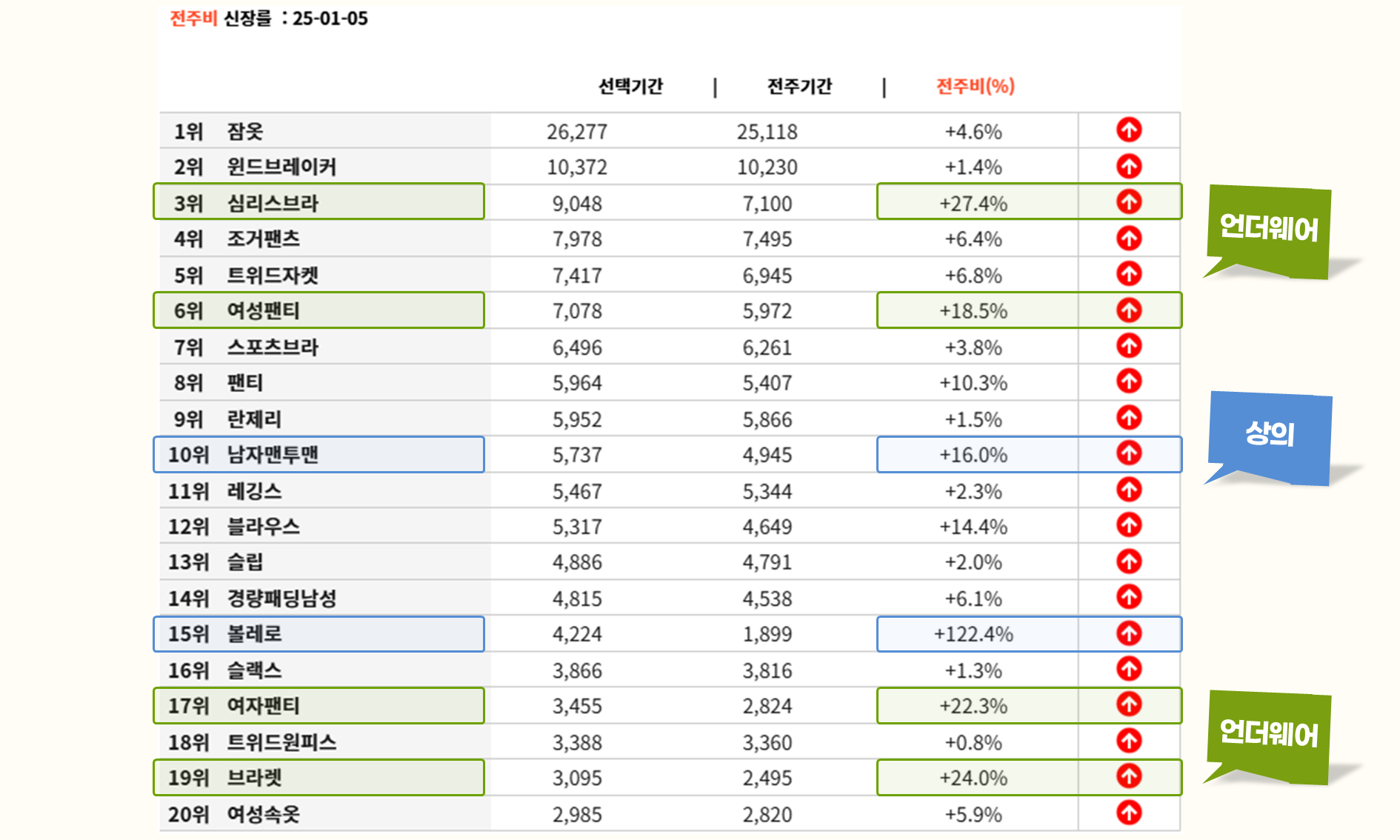Click the up-arrow icon beside 여성팬티 +18.5%
This screenshot has width=1400, height=840.
pos(1128,310)
